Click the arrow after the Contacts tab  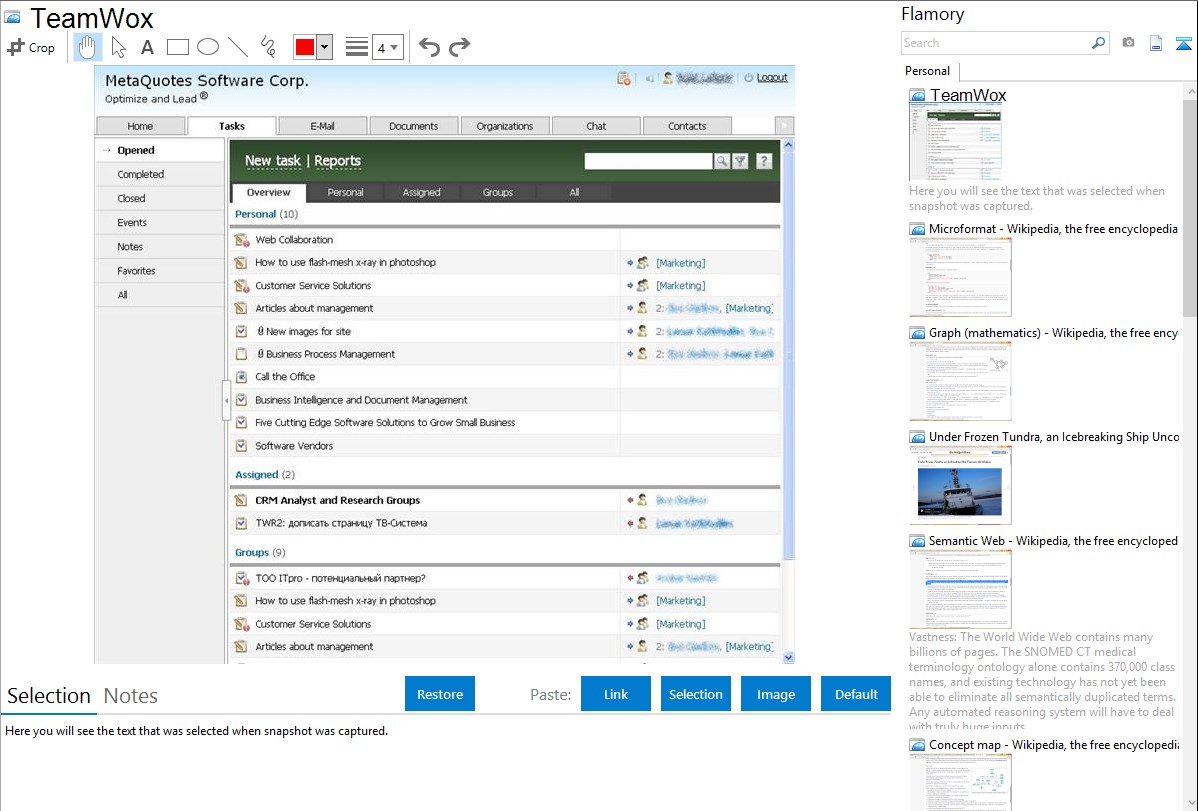784,126
